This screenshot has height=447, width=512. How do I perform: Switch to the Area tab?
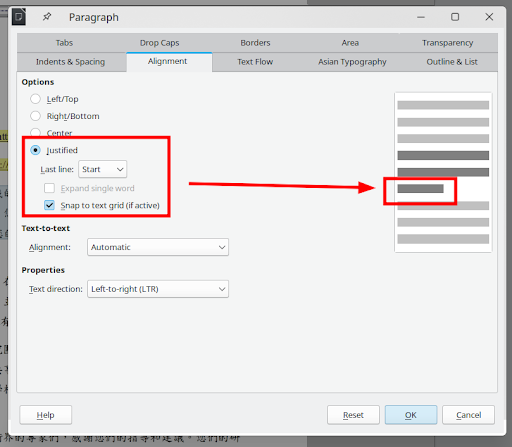click(350, 43)
